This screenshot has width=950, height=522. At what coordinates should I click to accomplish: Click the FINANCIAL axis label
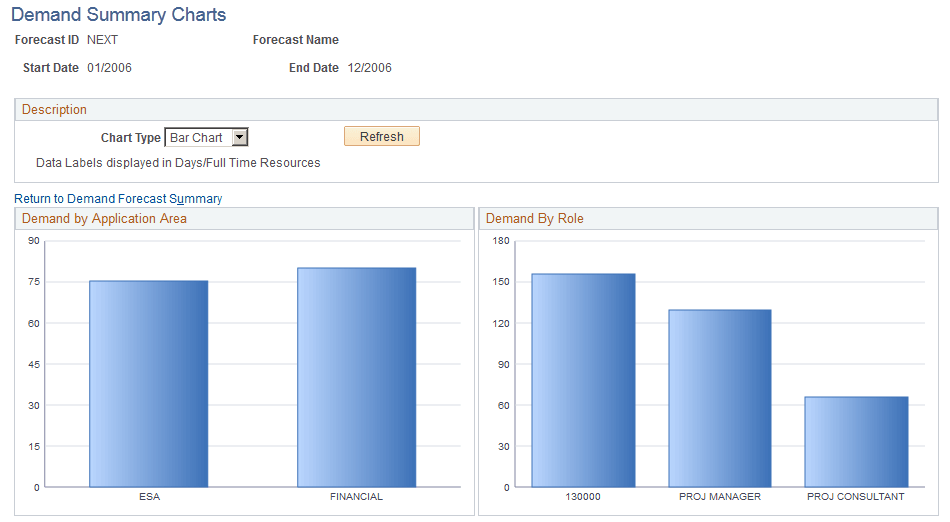click(356, 497)
